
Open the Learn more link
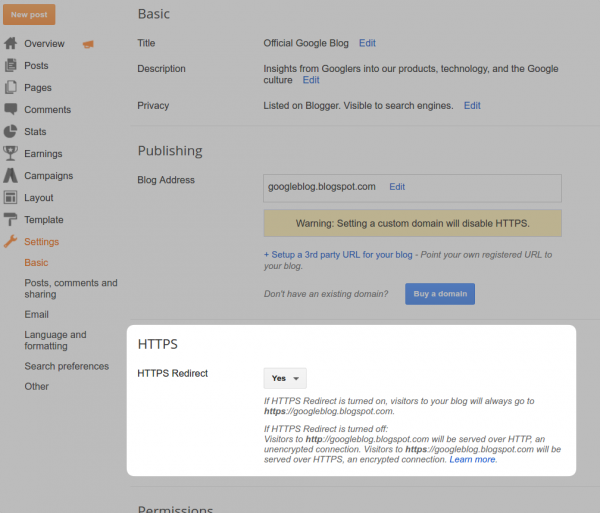[473, 459]
